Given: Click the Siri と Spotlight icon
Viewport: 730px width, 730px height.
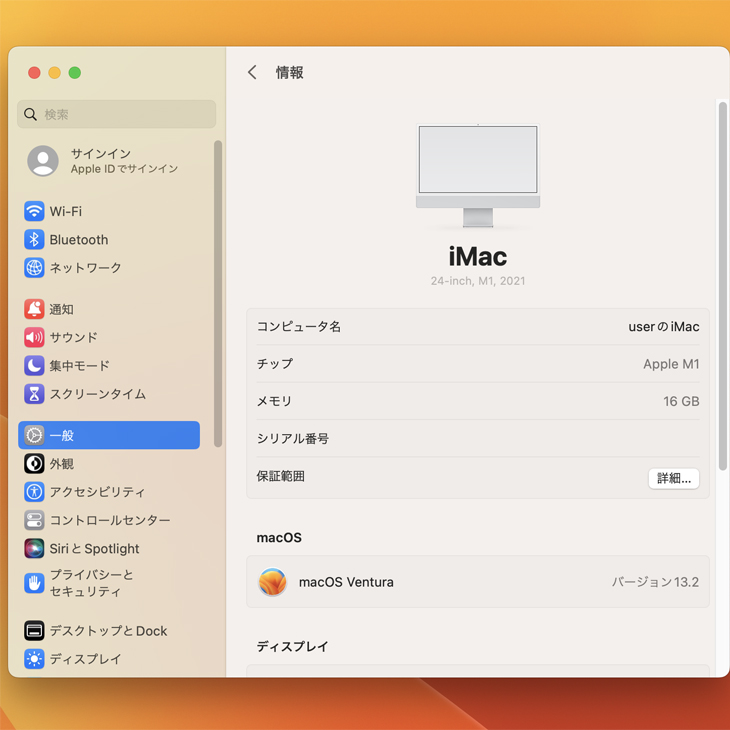Looking at the screenshot, I should pos(34,548).
